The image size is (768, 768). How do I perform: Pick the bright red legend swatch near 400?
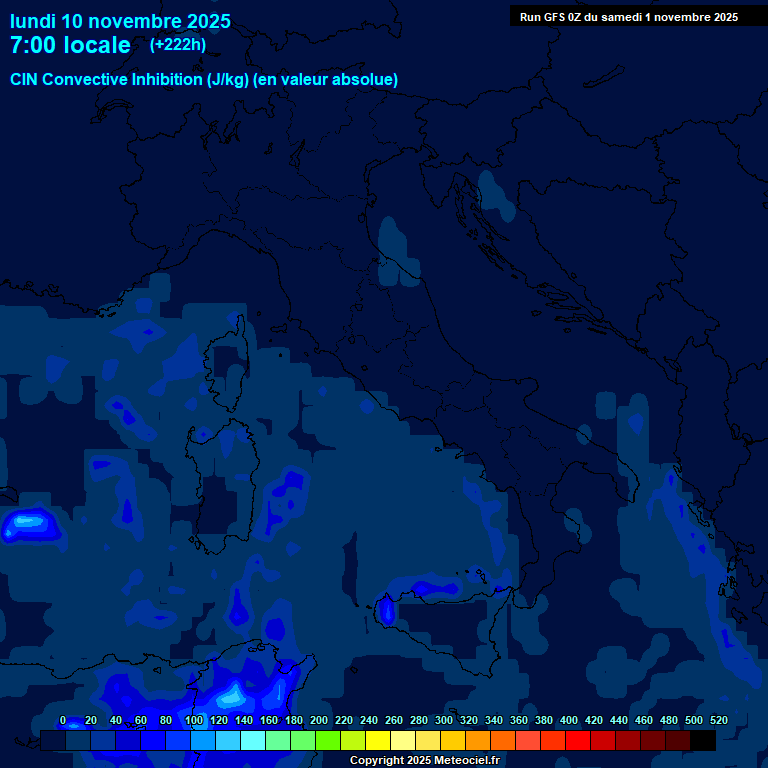click(578, 740)
